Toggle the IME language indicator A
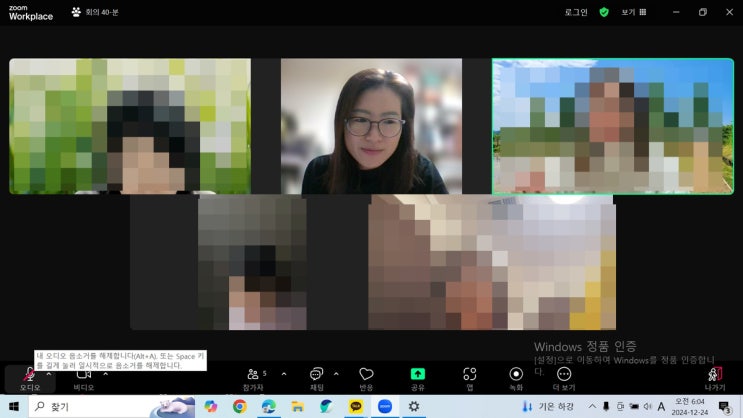Image resolution: width=743 pixels, height=418 pixels. pyautogui.click(x=661, y=407)
